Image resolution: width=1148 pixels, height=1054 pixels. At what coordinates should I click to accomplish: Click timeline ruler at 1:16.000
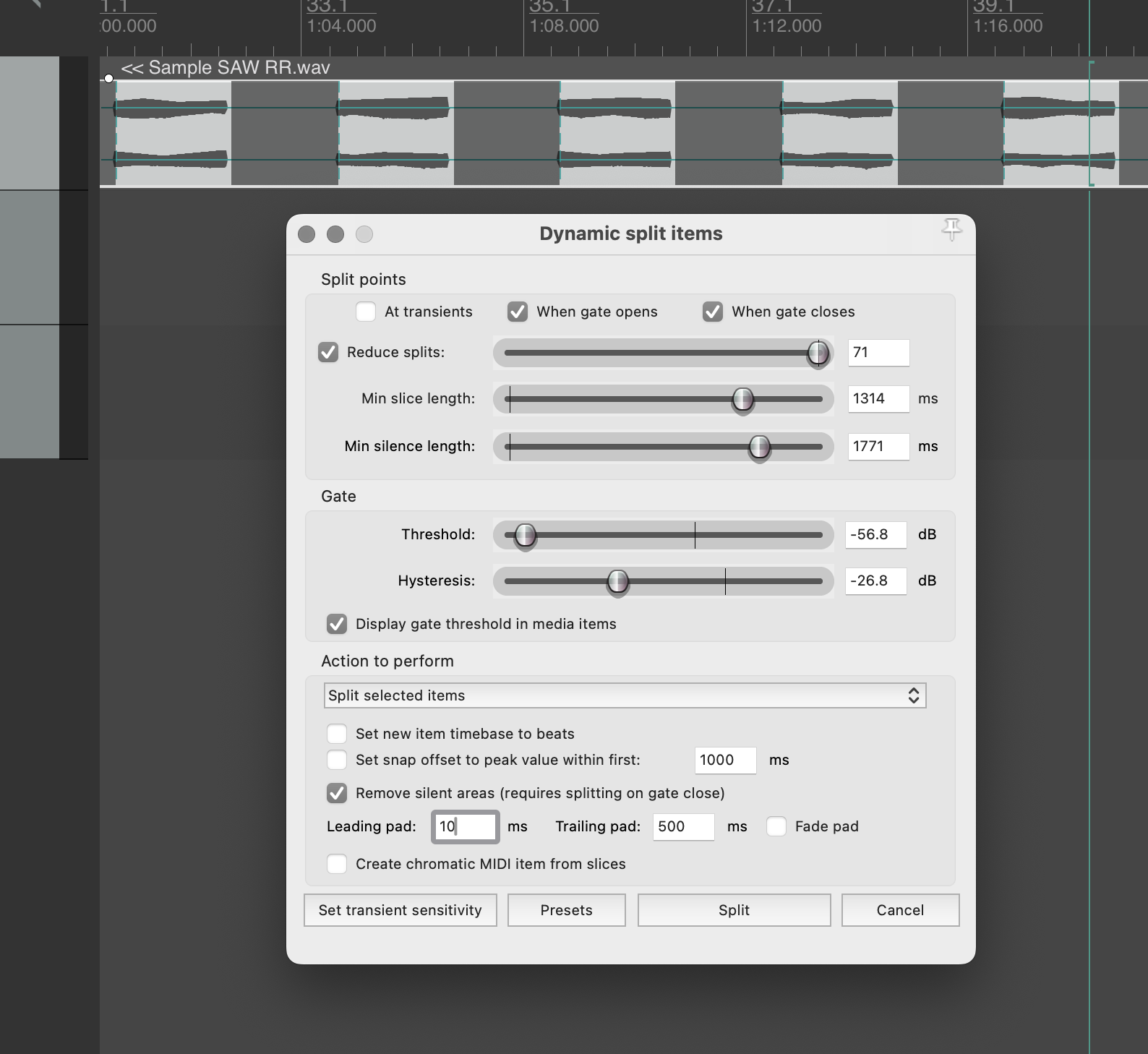(x=1008, y=26)
